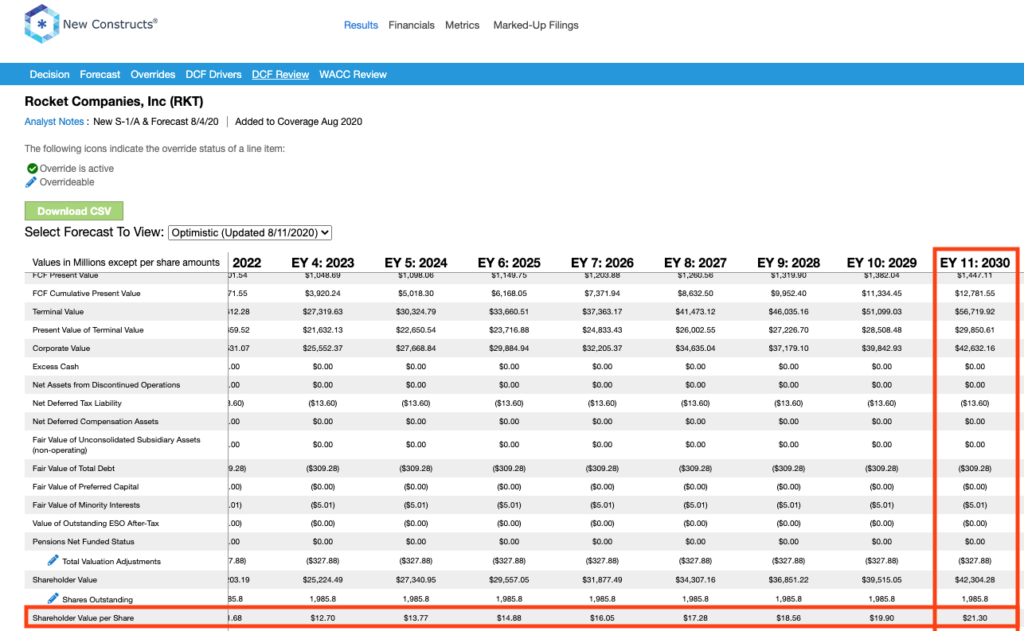Click the New Constructs hexagon logo
This screenshot has width=1024, height=631.
click(41, 24)
